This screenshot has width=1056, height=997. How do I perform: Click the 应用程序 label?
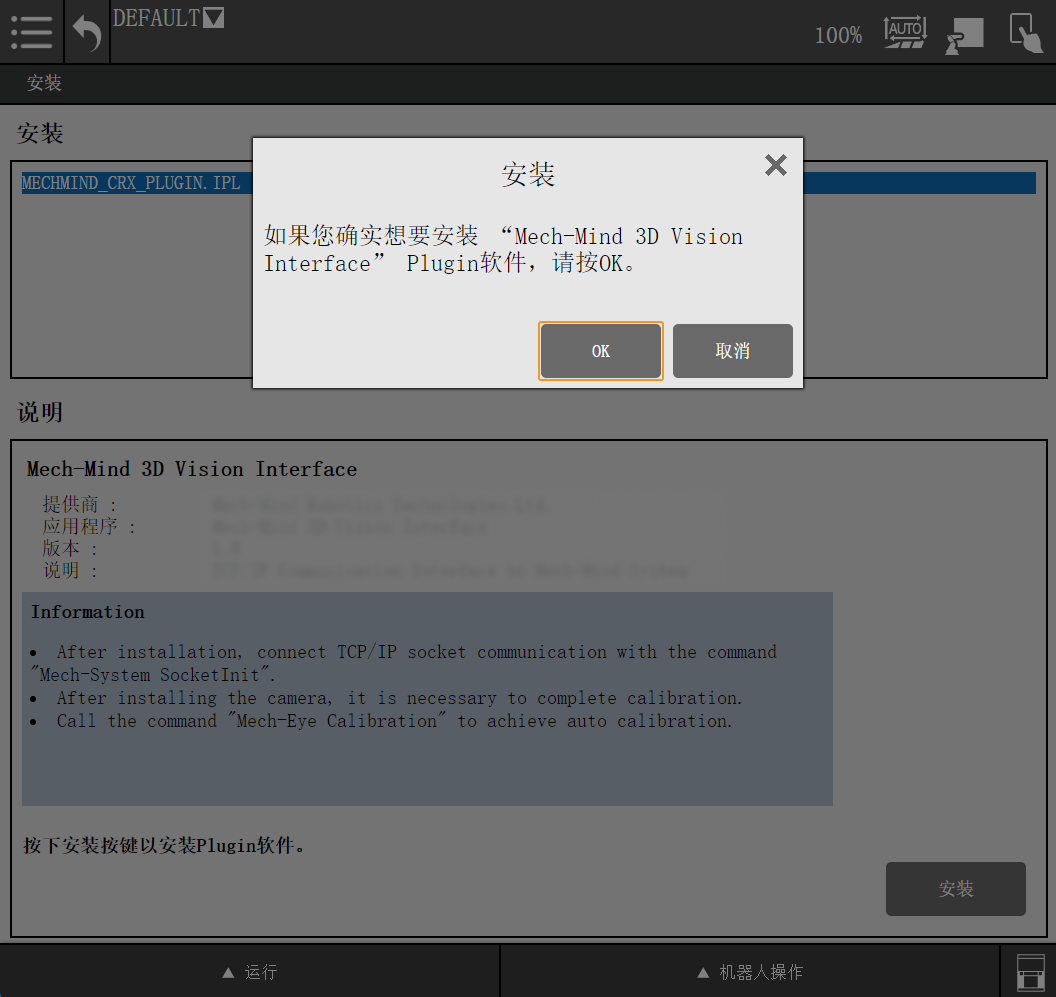pyautogui.click(x=89, y=526)
